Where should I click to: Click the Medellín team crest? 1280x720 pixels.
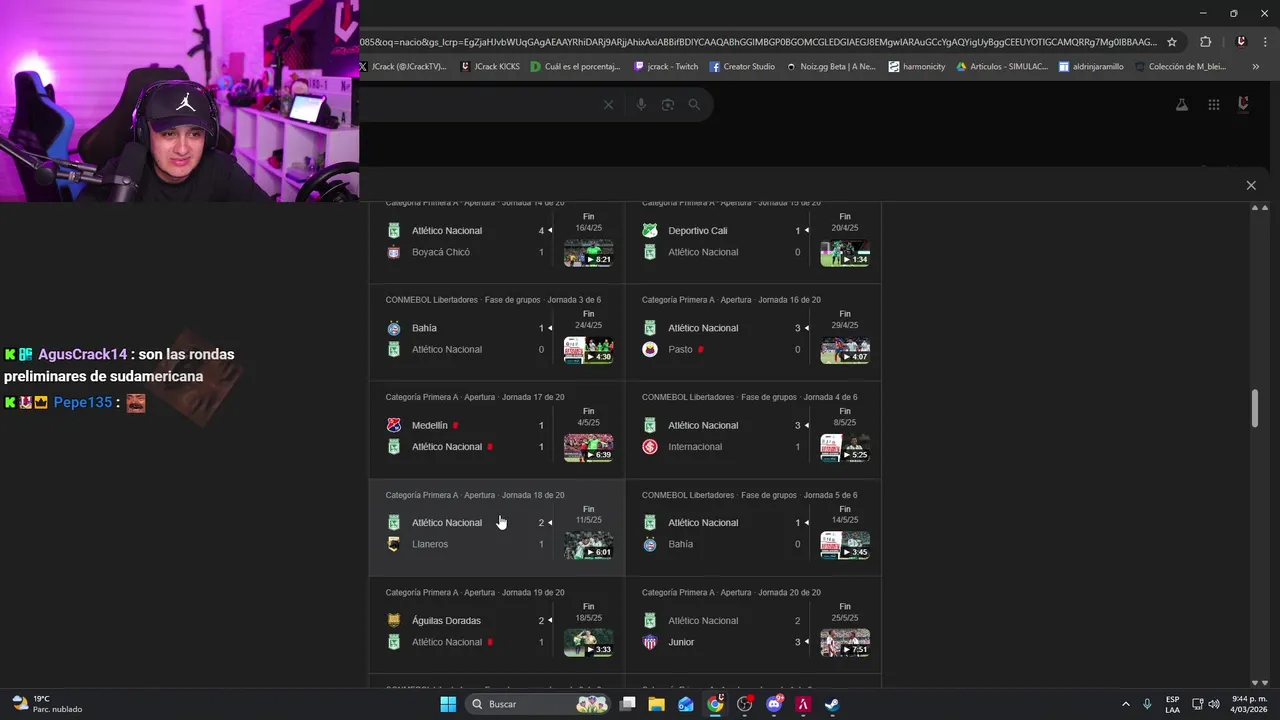pos(394,425)
